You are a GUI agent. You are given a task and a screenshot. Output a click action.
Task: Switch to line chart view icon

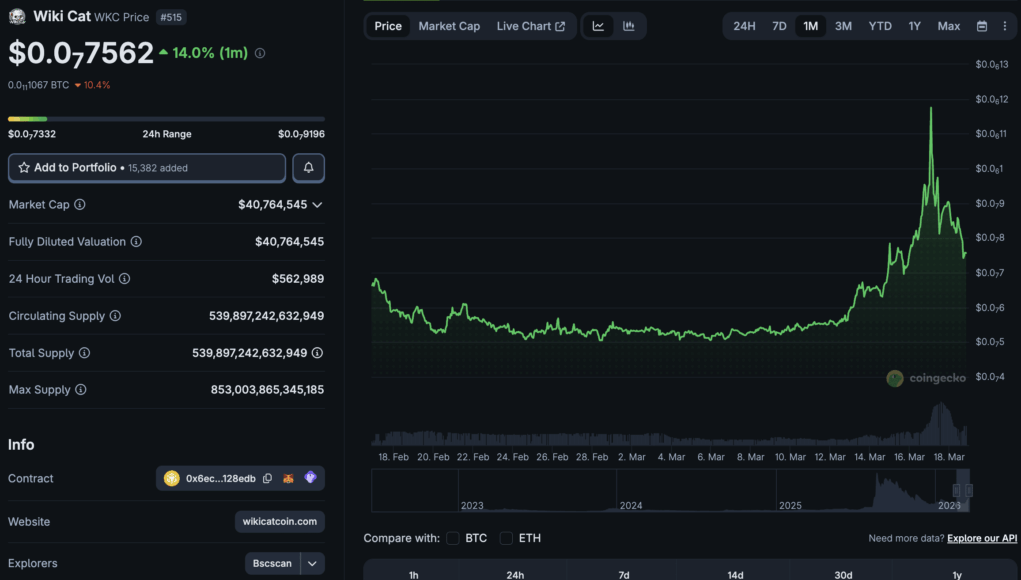click(598, 26)
